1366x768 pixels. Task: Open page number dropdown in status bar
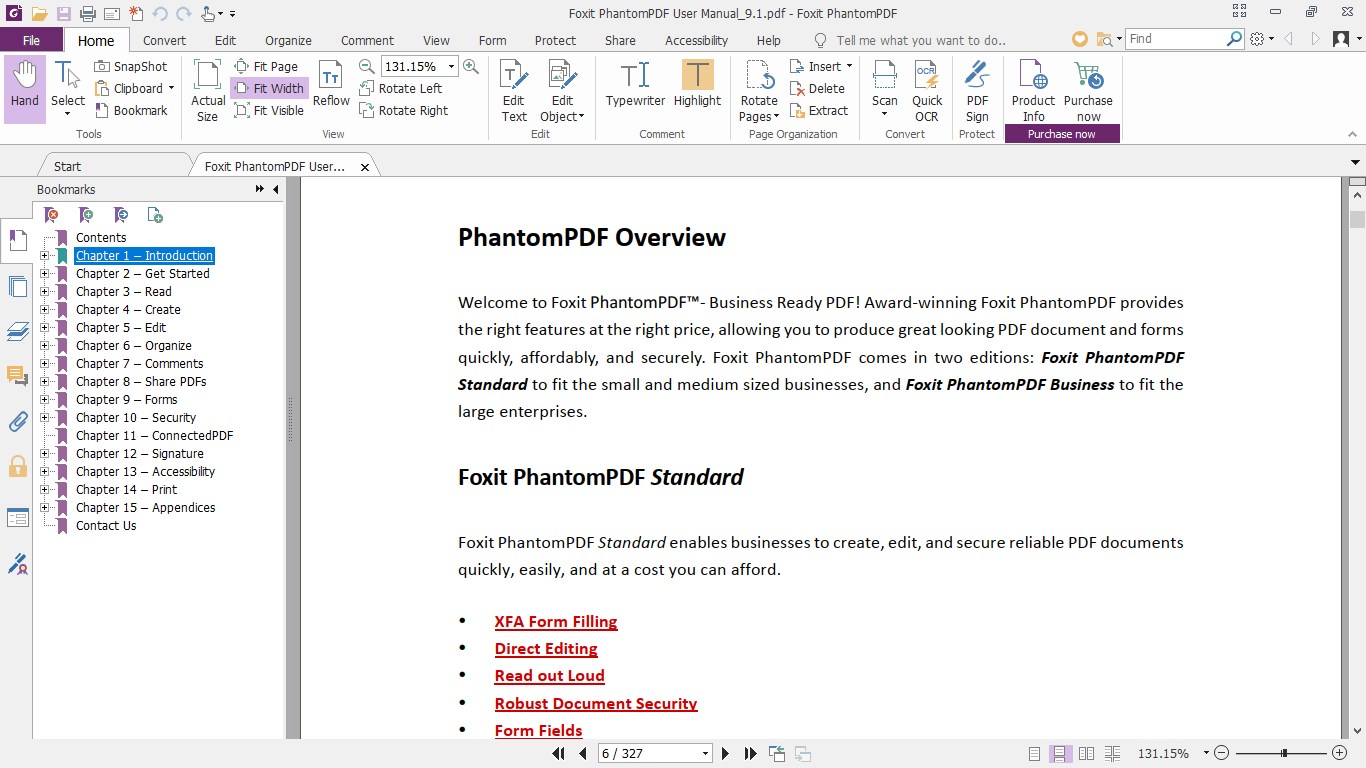(x=705, y=754)
